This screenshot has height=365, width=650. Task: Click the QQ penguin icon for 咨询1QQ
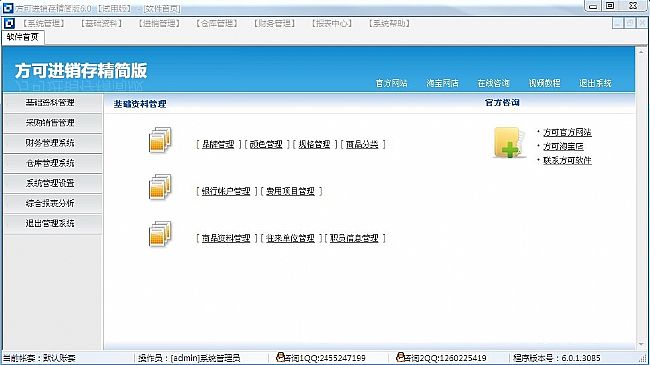pos(280,357)
